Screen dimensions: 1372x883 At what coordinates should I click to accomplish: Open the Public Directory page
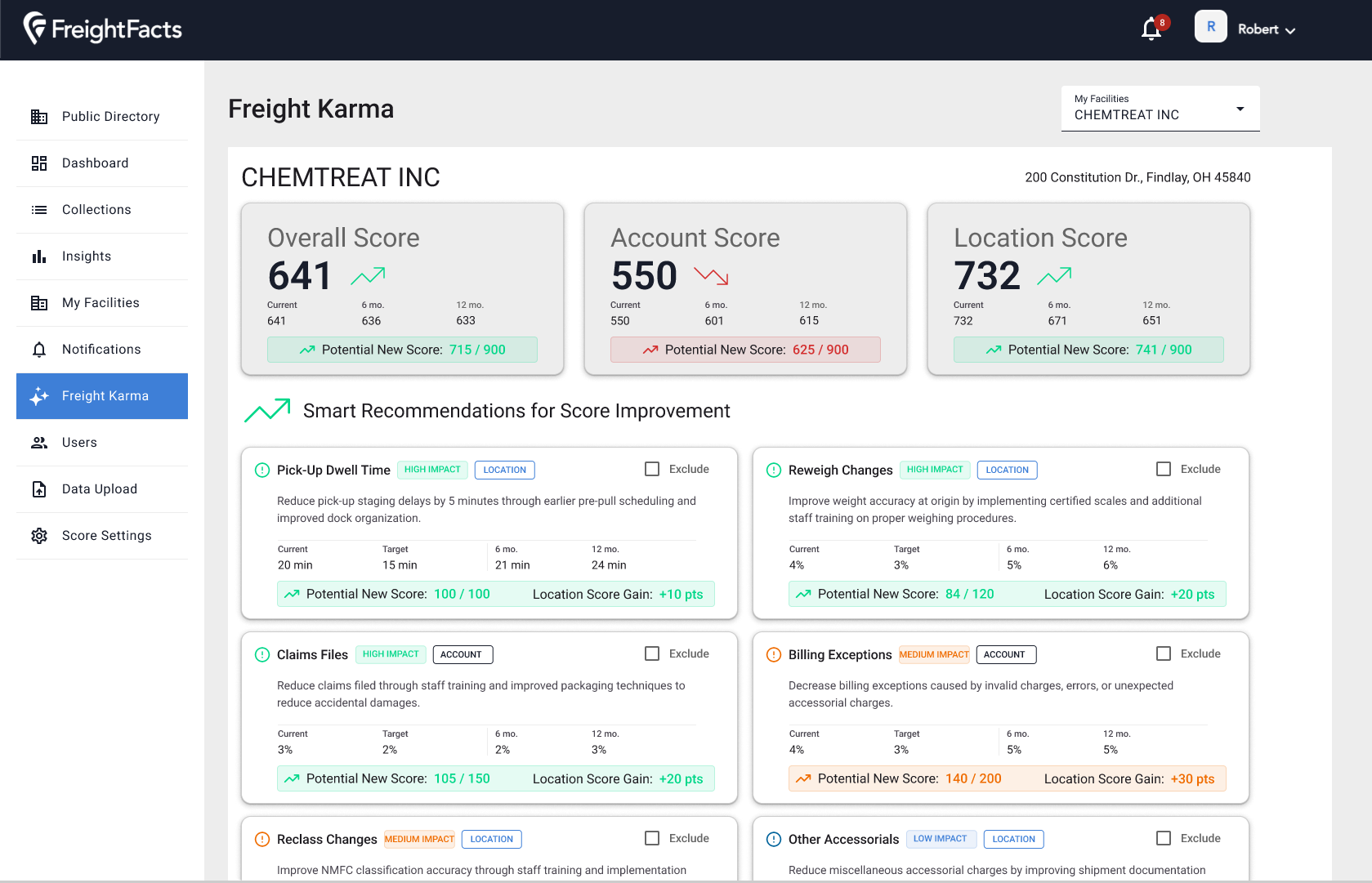click(110, 116)
